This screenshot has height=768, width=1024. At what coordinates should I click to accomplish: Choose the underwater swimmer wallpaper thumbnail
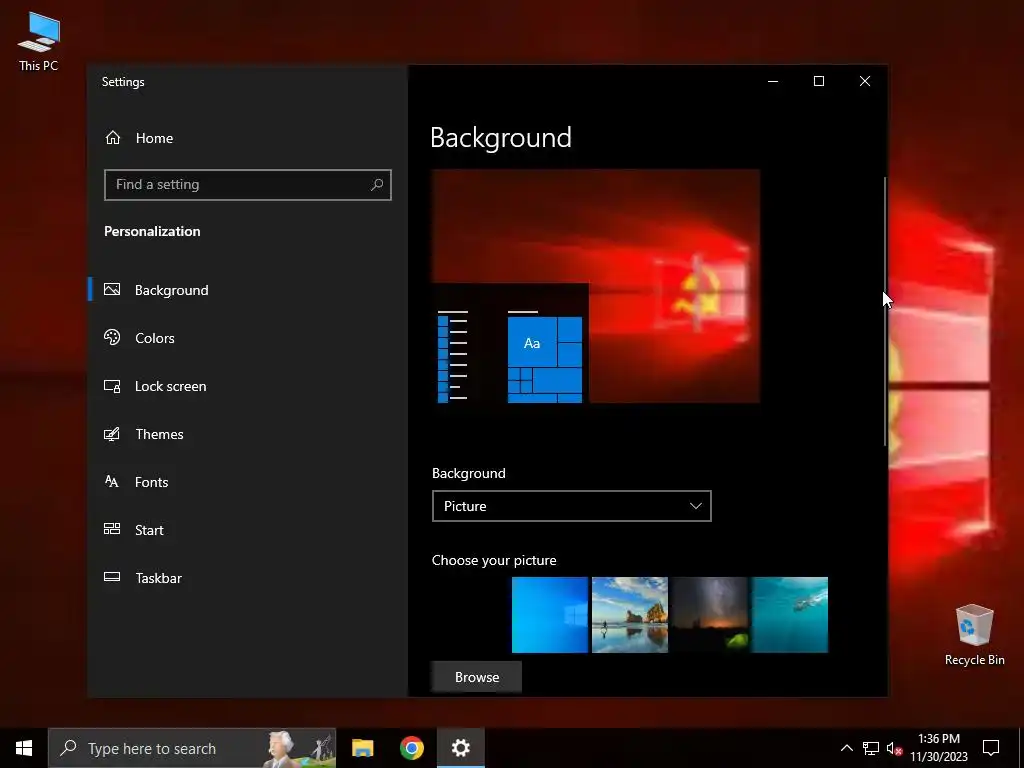[790, 615]
